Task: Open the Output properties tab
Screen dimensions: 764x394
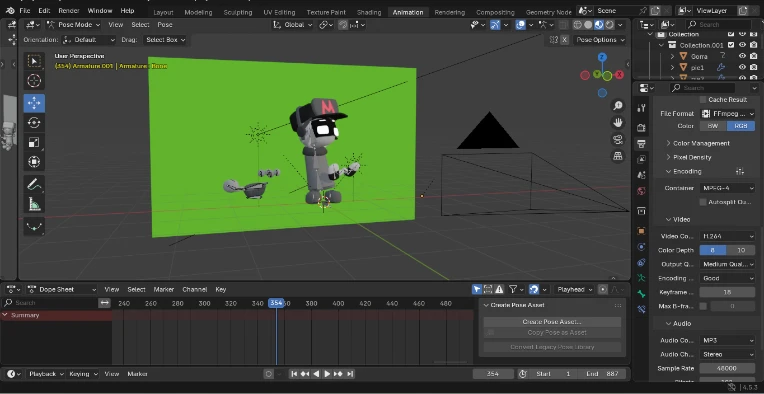Action: 641,144
